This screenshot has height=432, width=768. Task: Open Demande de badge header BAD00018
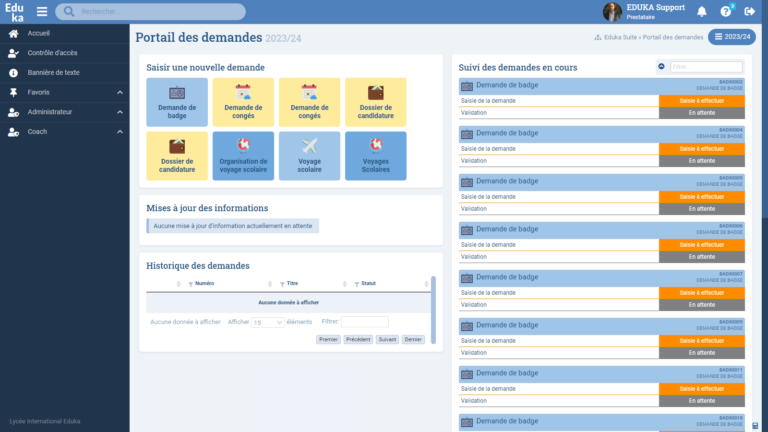[x=601, y=422]
